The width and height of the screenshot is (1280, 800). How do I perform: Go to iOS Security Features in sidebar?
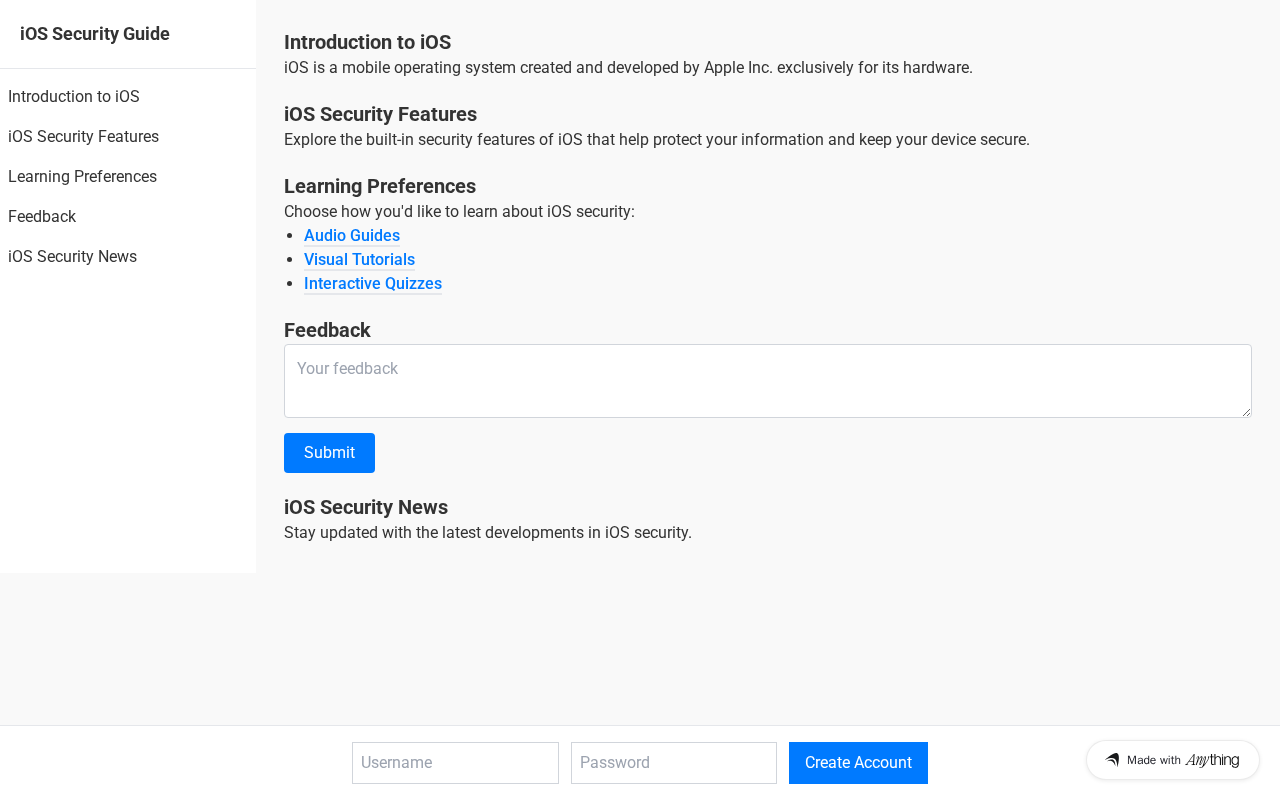(83, 137)
